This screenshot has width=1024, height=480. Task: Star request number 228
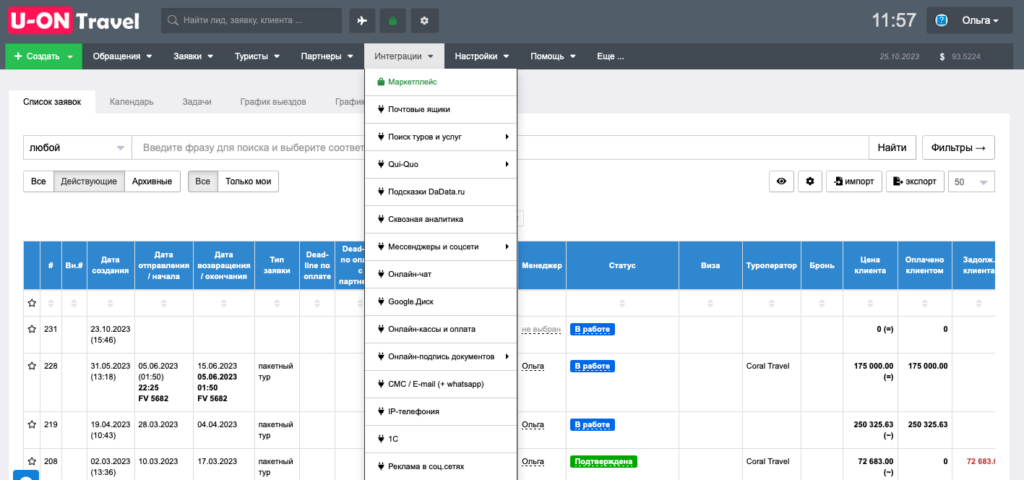[x=31, y=366]
